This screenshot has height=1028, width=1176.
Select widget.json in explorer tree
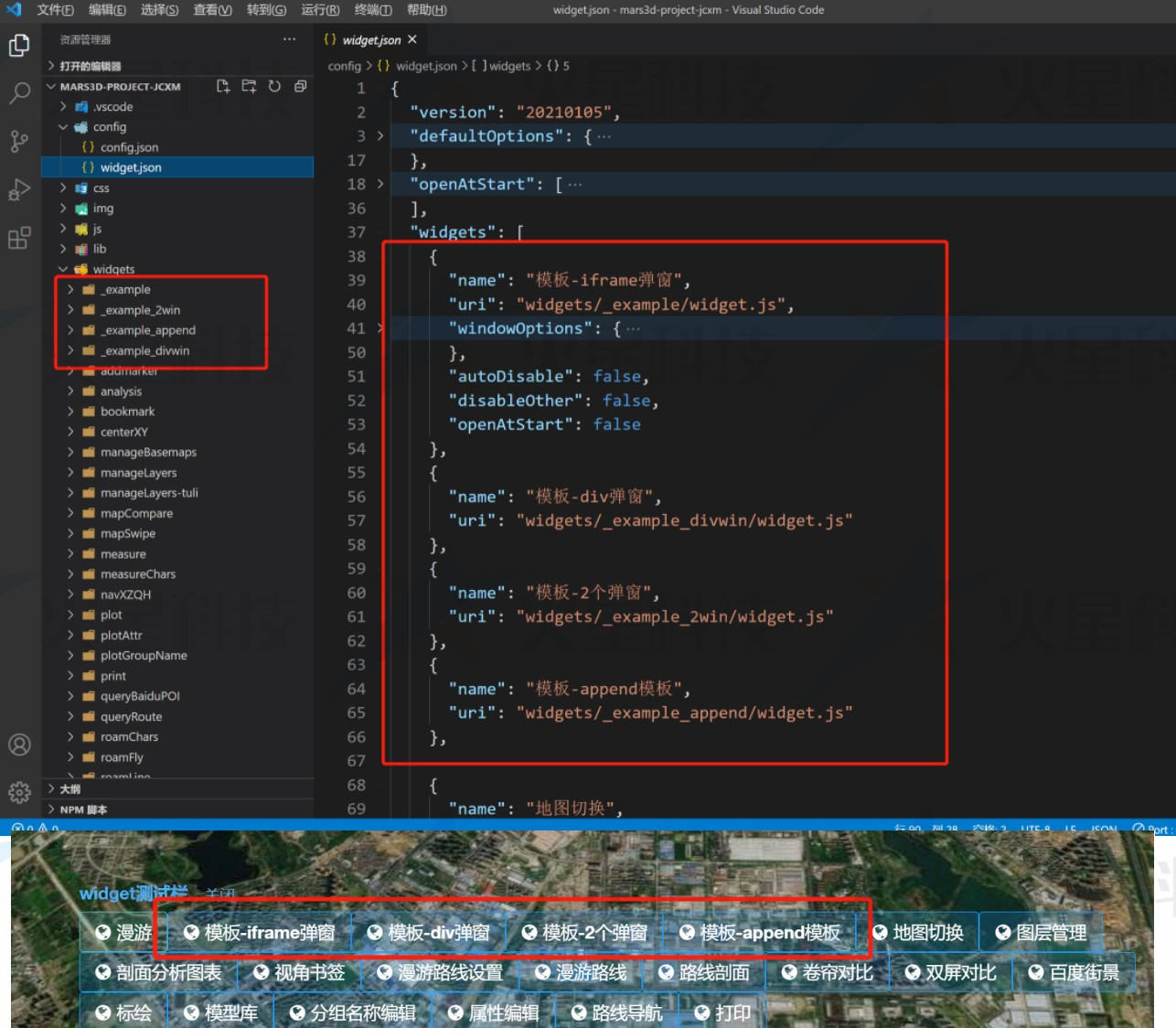[x=178, y=167]
